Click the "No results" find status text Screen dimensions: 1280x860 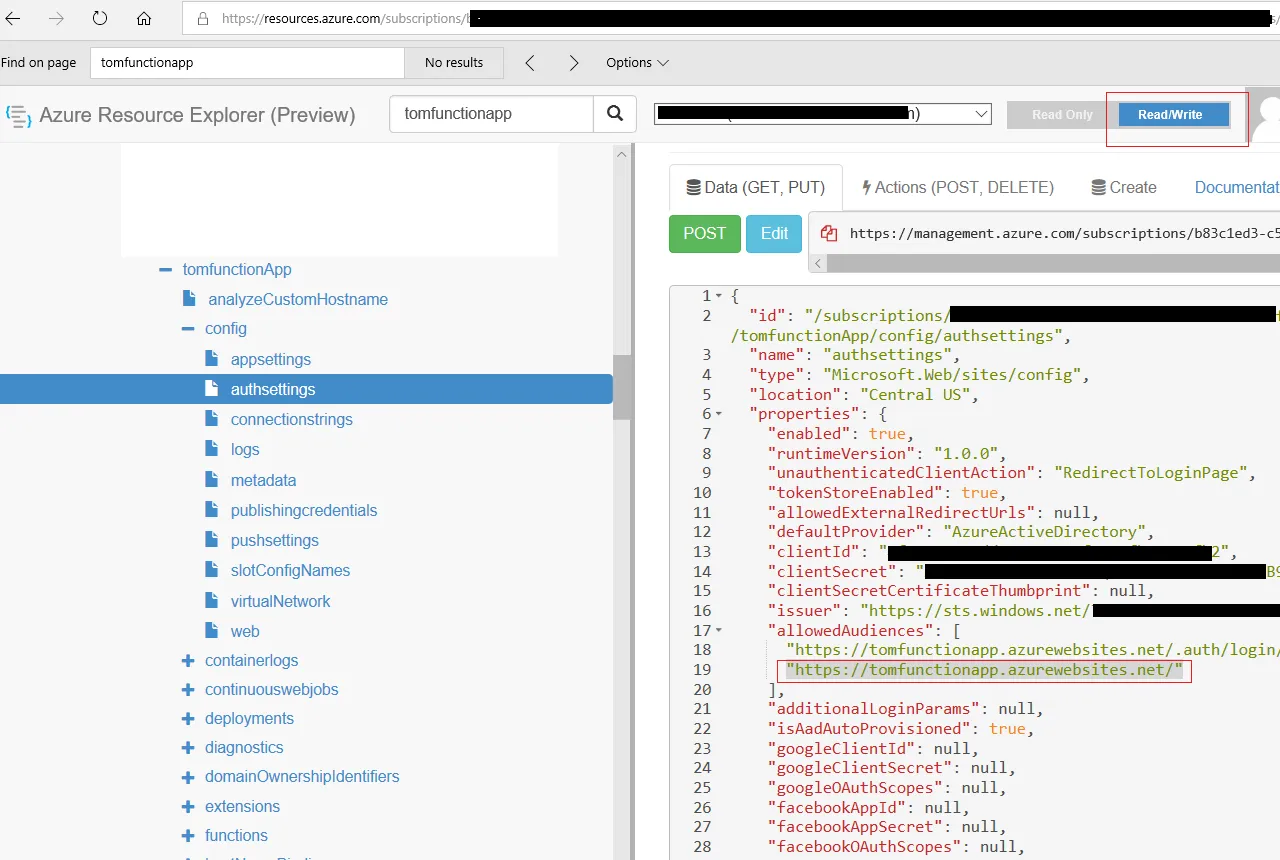[454, 62]
